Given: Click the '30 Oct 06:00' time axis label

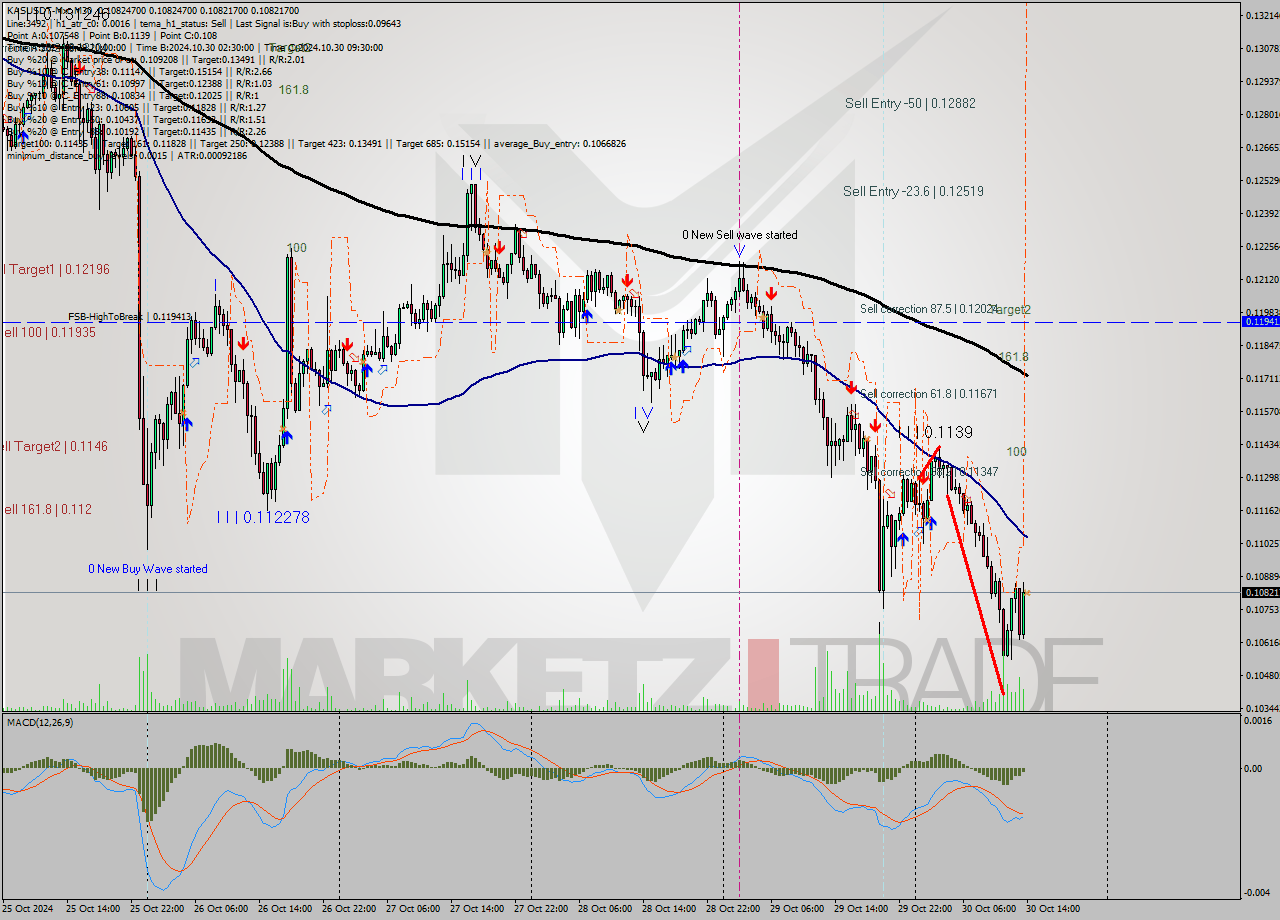Looking at the screenshot, I should (x=988, y=909).
